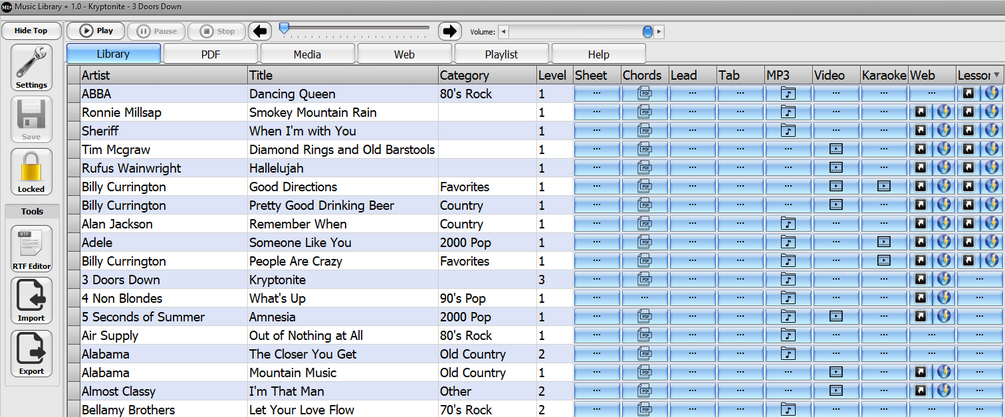1005x417 pixels.
Task: Select title Pretty Good Drinking Beer
Action: [x=343, y=206]
